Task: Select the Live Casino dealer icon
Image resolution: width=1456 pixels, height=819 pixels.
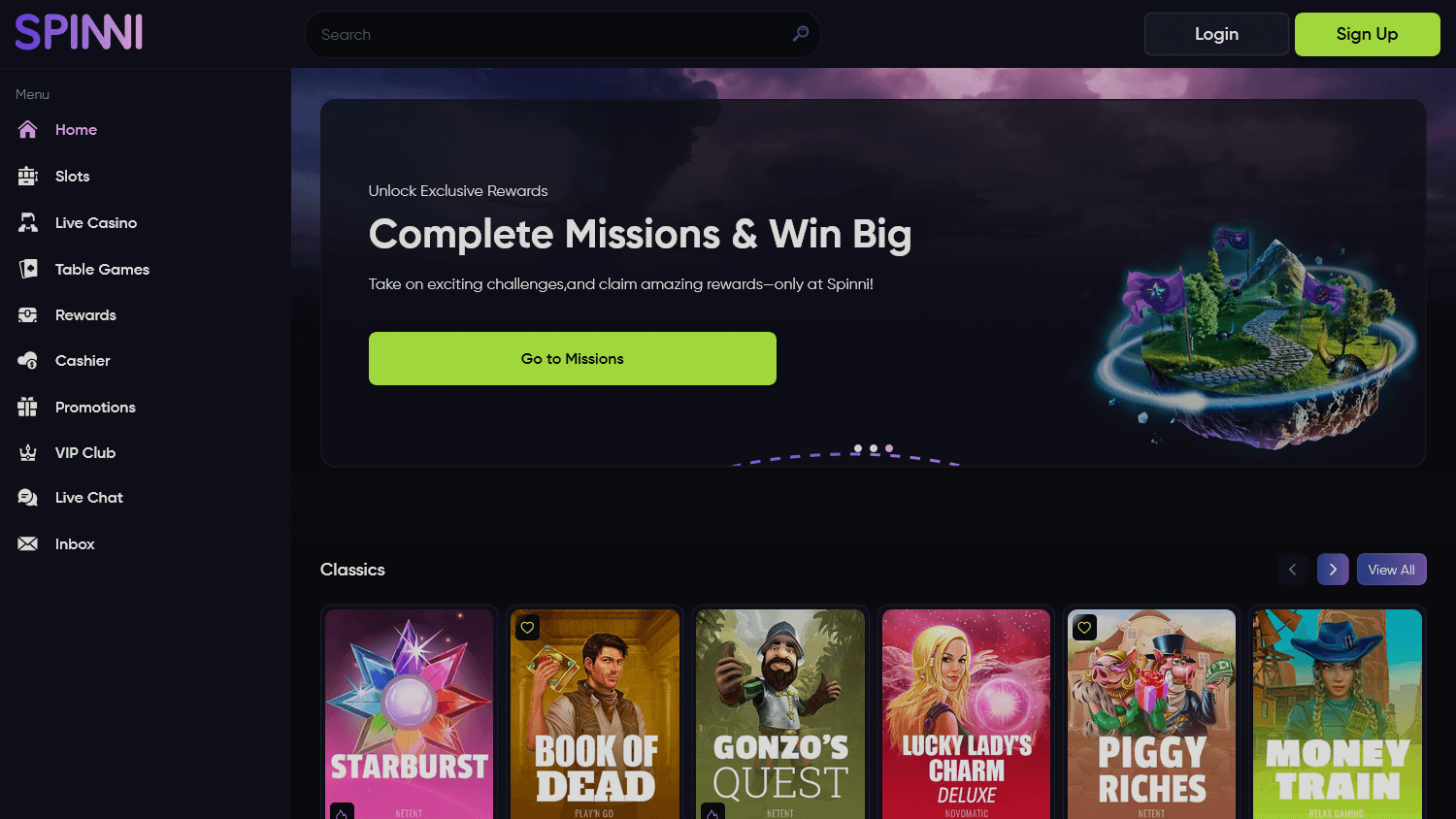Action: [27, 222]
